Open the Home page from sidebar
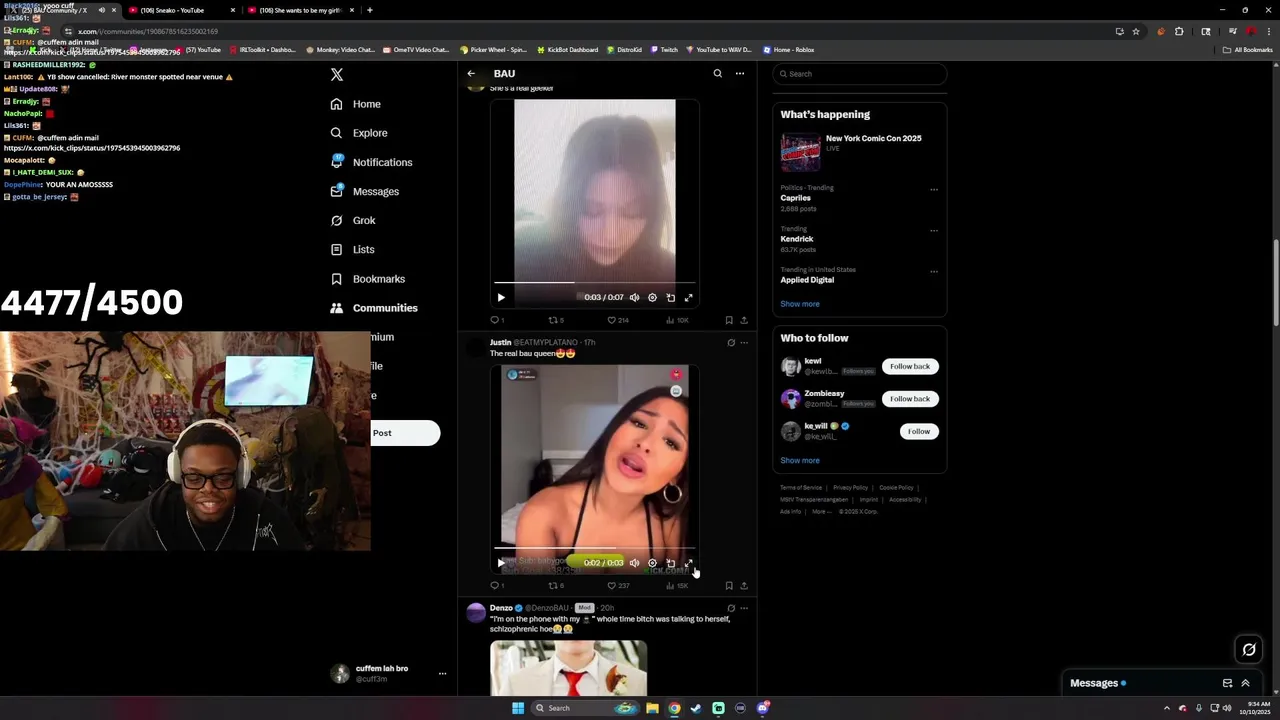1280x720 pixels. tap(355, 104)
